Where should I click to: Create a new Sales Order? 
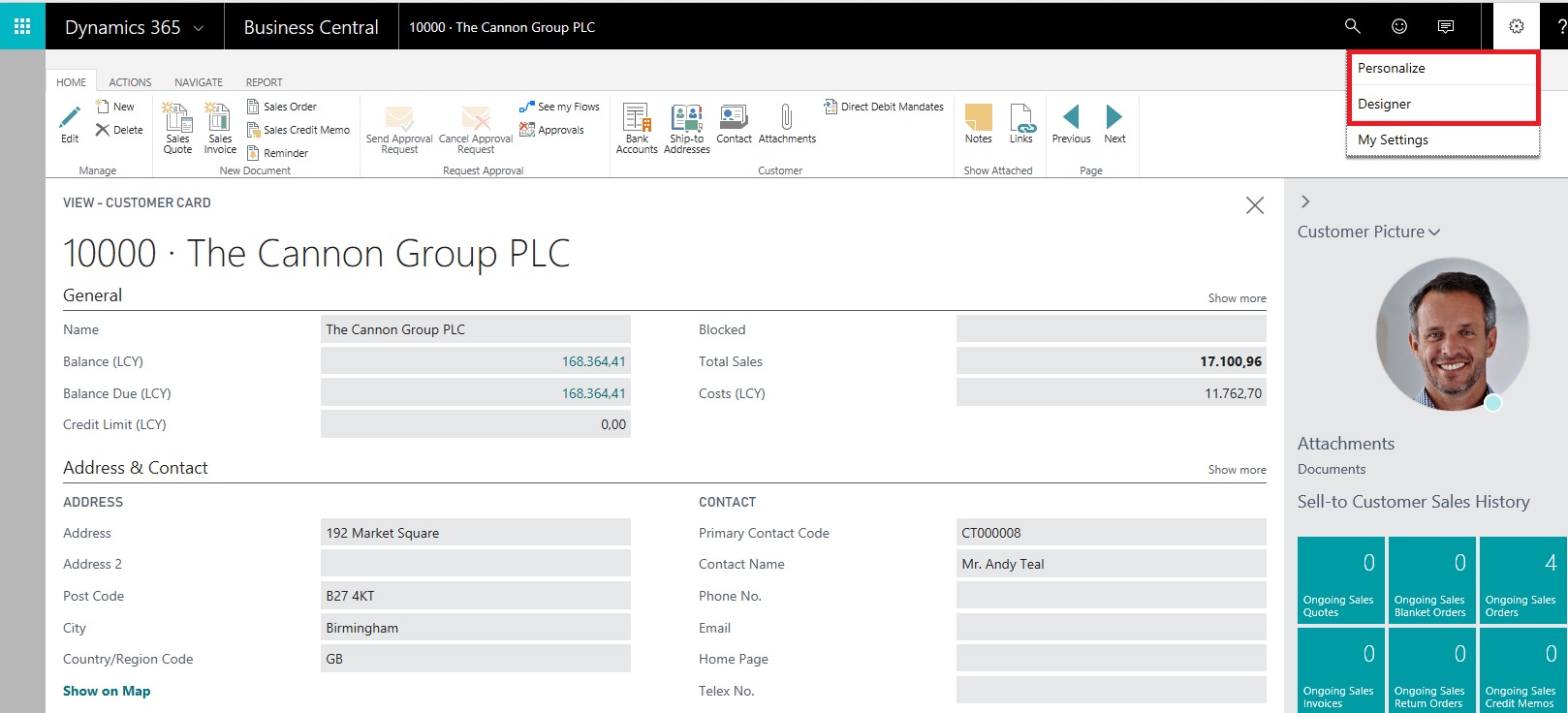[x=282, y=107]
